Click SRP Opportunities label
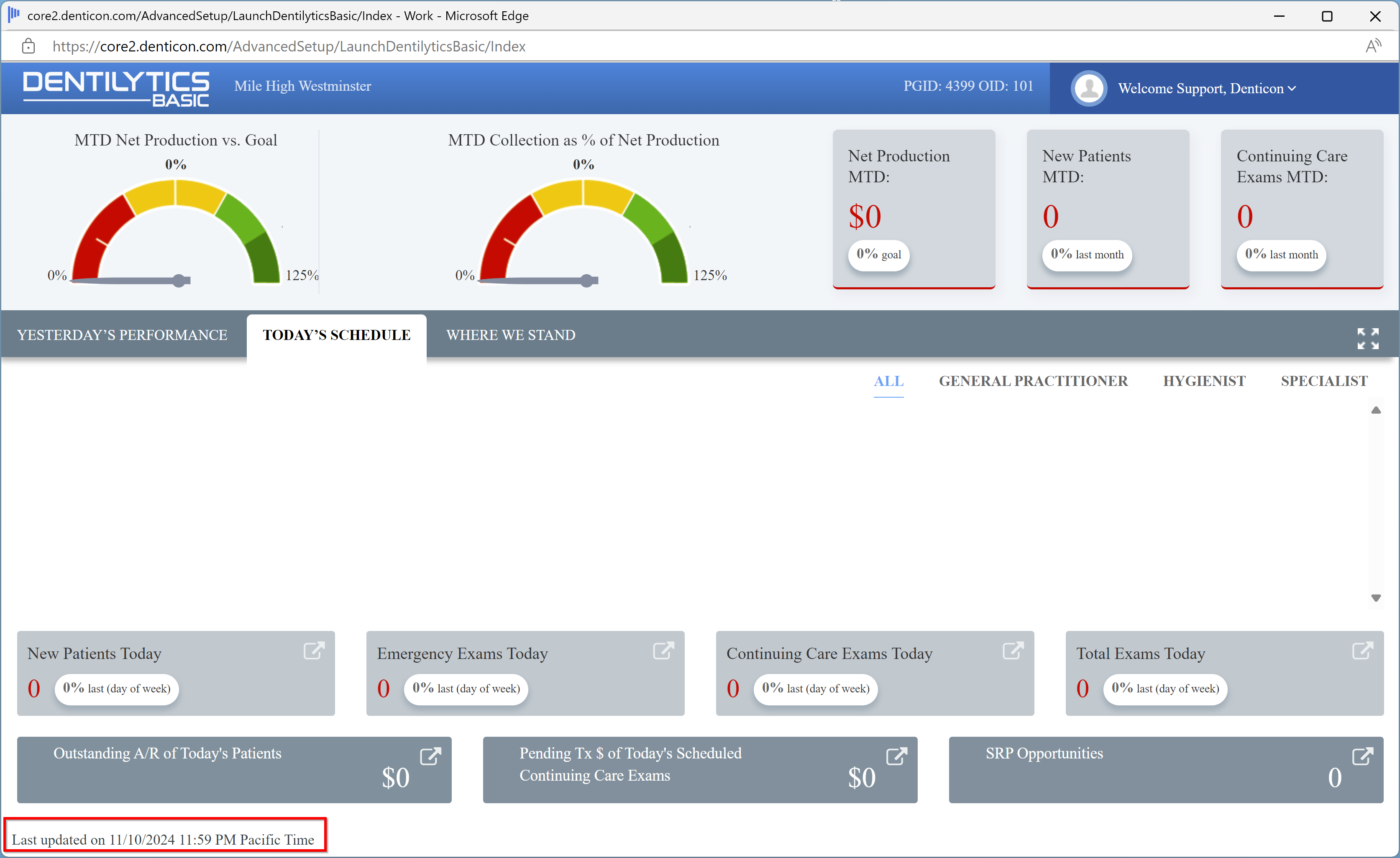Viewport: 1400px width, 858px height. [x=1044, y=753]
